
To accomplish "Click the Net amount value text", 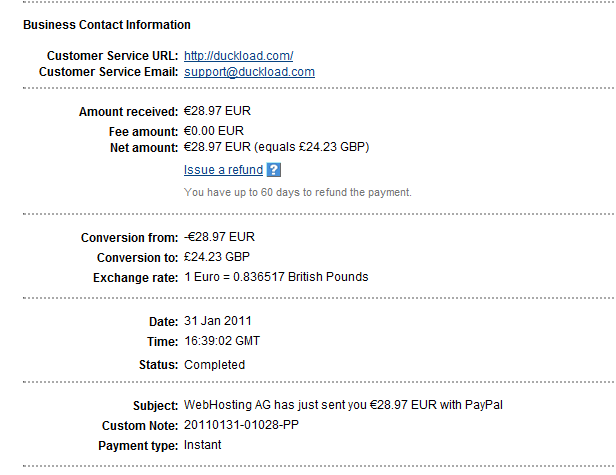I will tap(276, 147).
